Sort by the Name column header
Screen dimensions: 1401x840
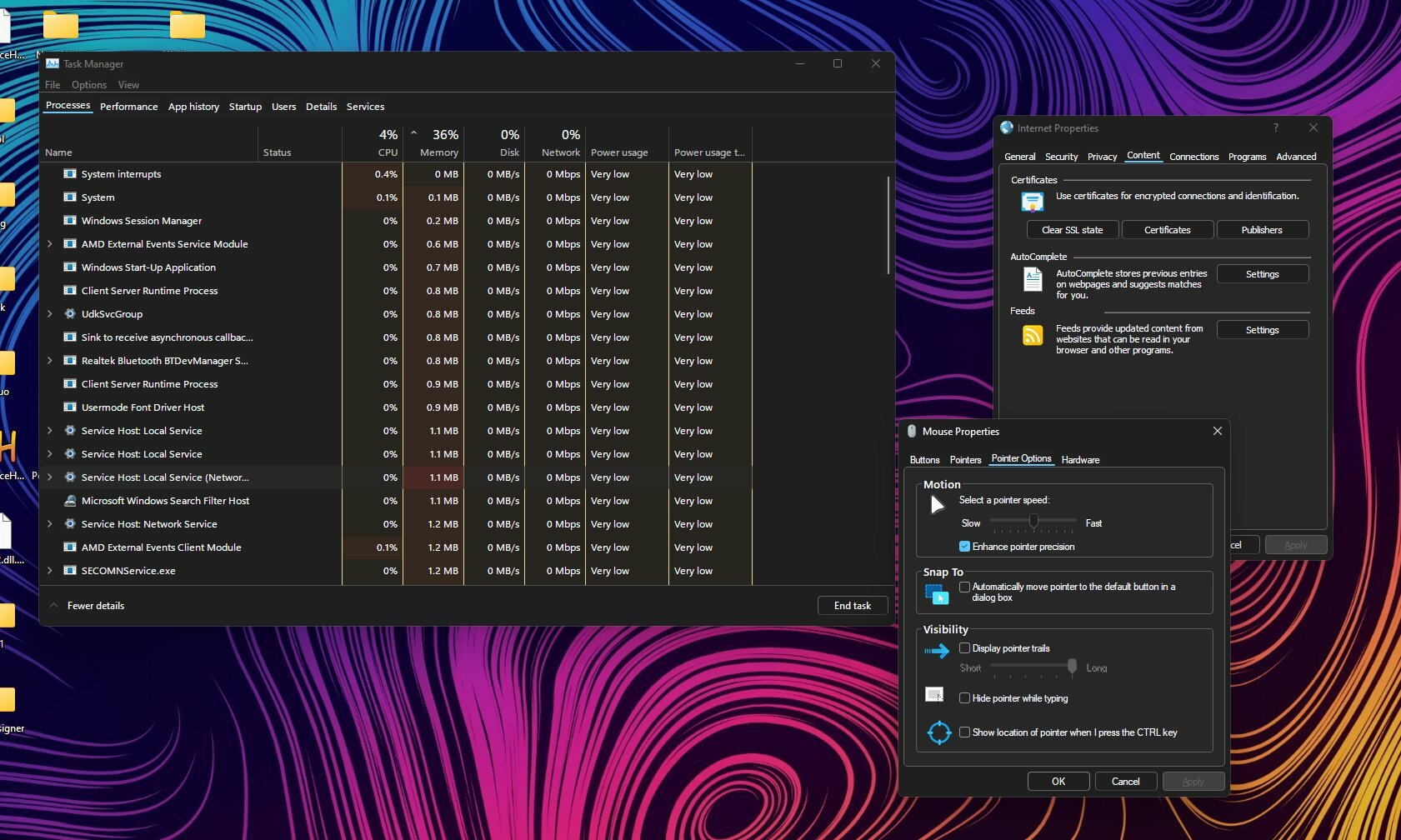pyautogui.click(x=149, y=143)
